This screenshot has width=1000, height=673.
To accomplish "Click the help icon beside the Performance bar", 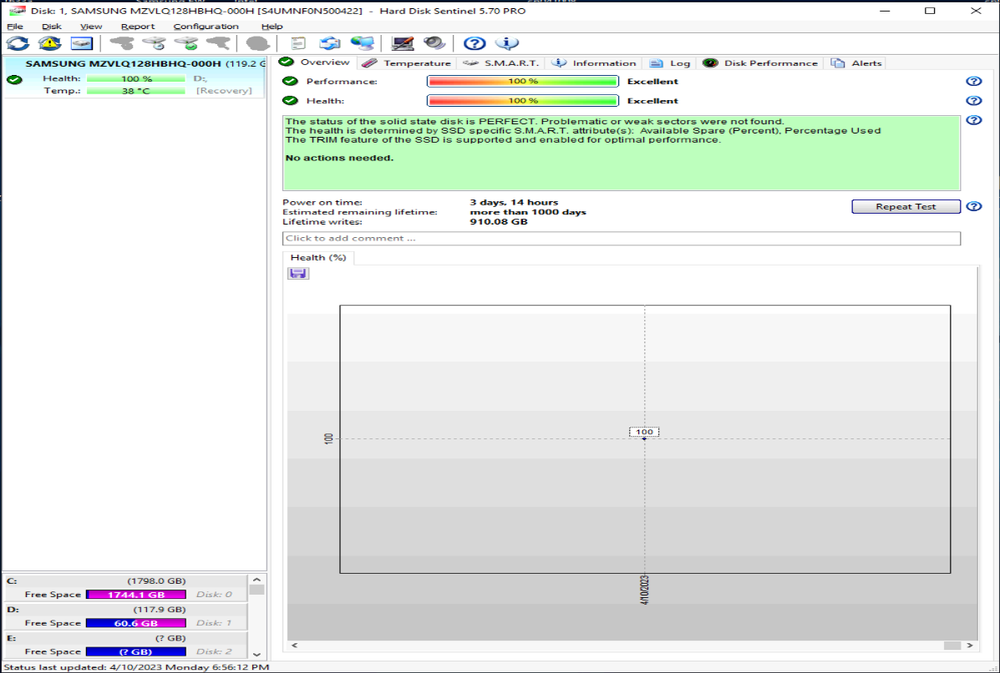I will (973, 82).
